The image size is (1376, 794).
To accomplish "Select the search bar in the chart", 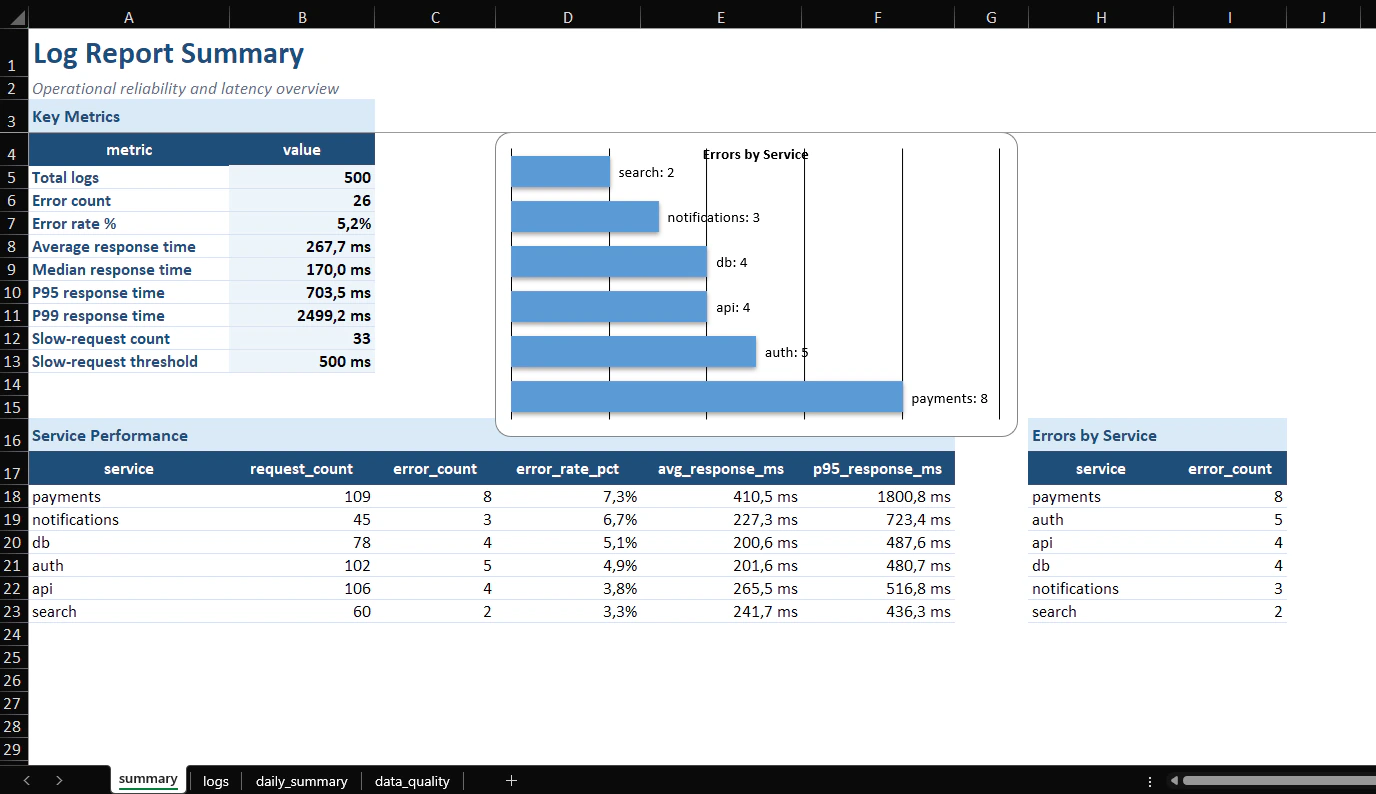I will 560,172.
